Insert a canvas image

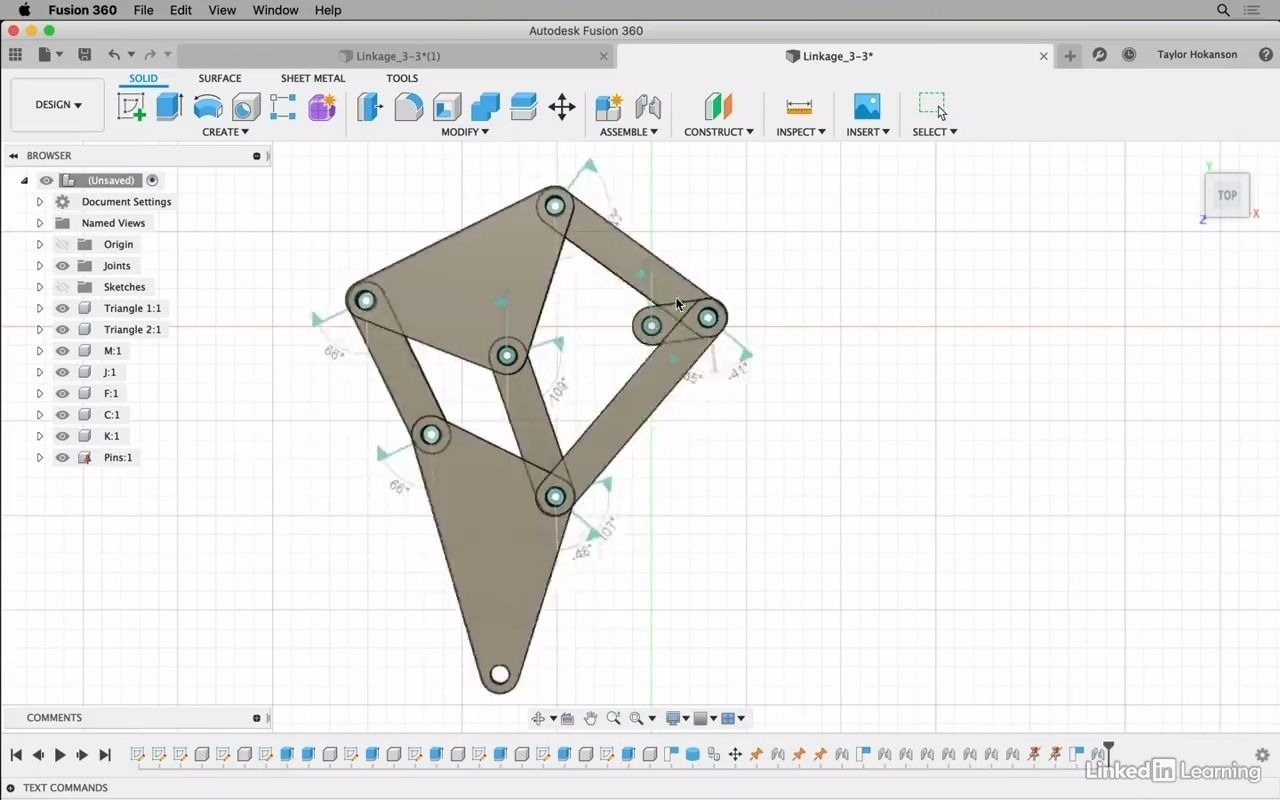pos(866,106)
